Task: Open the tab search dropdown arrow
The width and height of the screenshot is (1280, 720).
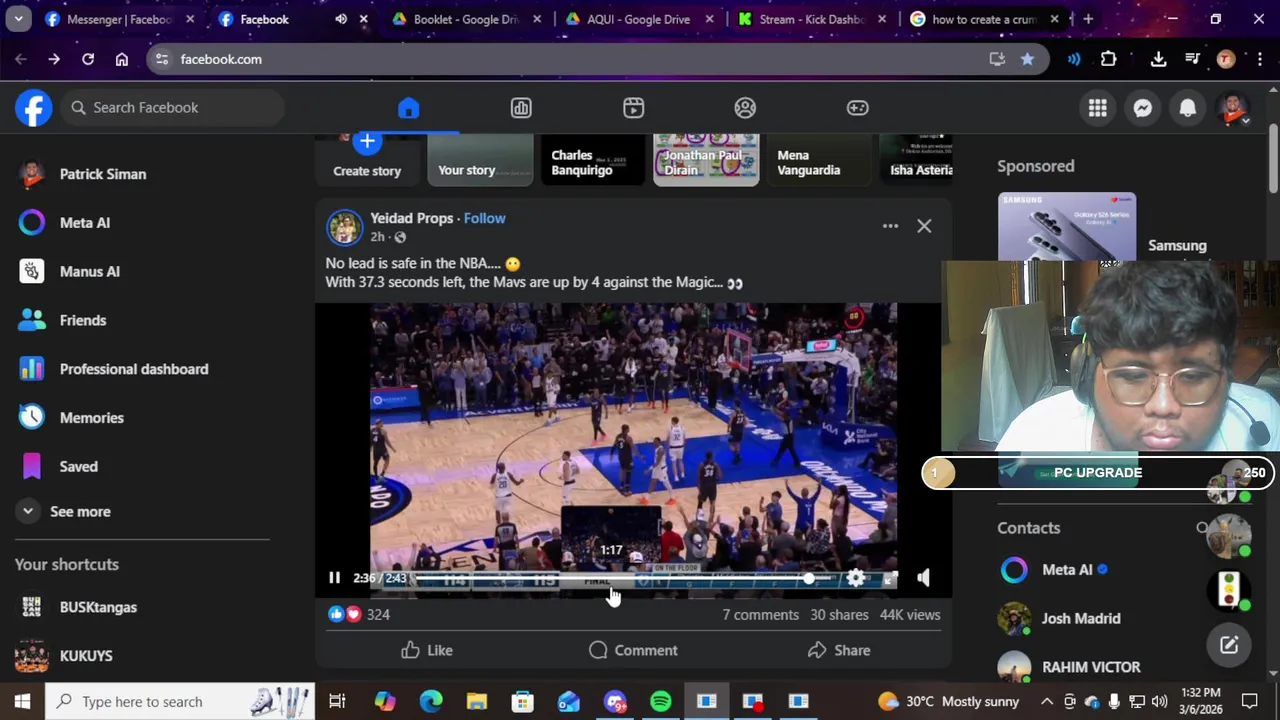Action: point(18,19)
